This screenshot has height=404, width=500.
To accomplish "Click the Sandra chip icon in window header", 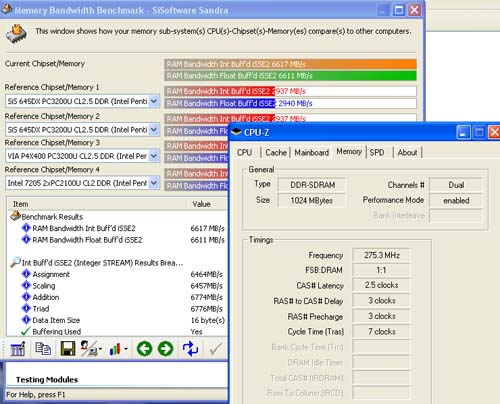I will [17, 33].
